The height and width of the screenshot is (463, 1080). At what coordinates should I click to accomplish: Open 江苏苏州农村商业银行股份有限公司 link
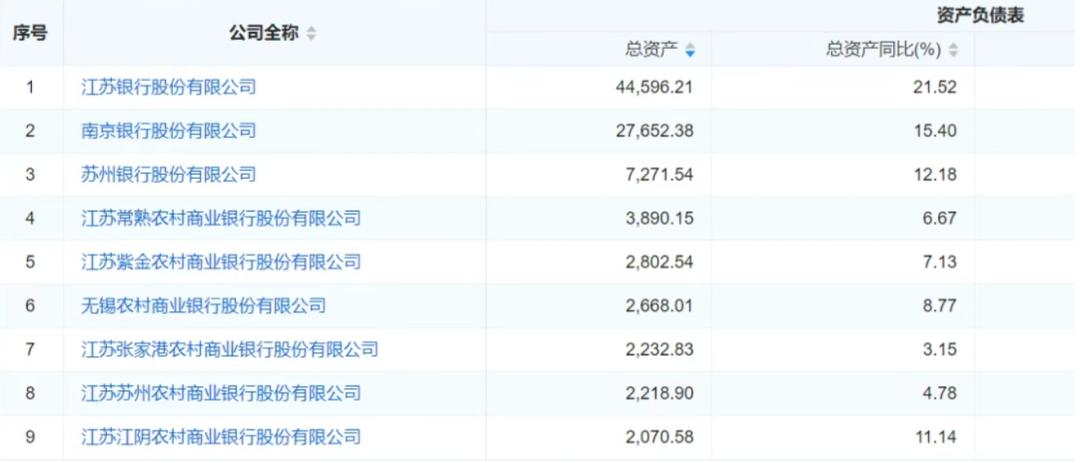pos(221,393)
